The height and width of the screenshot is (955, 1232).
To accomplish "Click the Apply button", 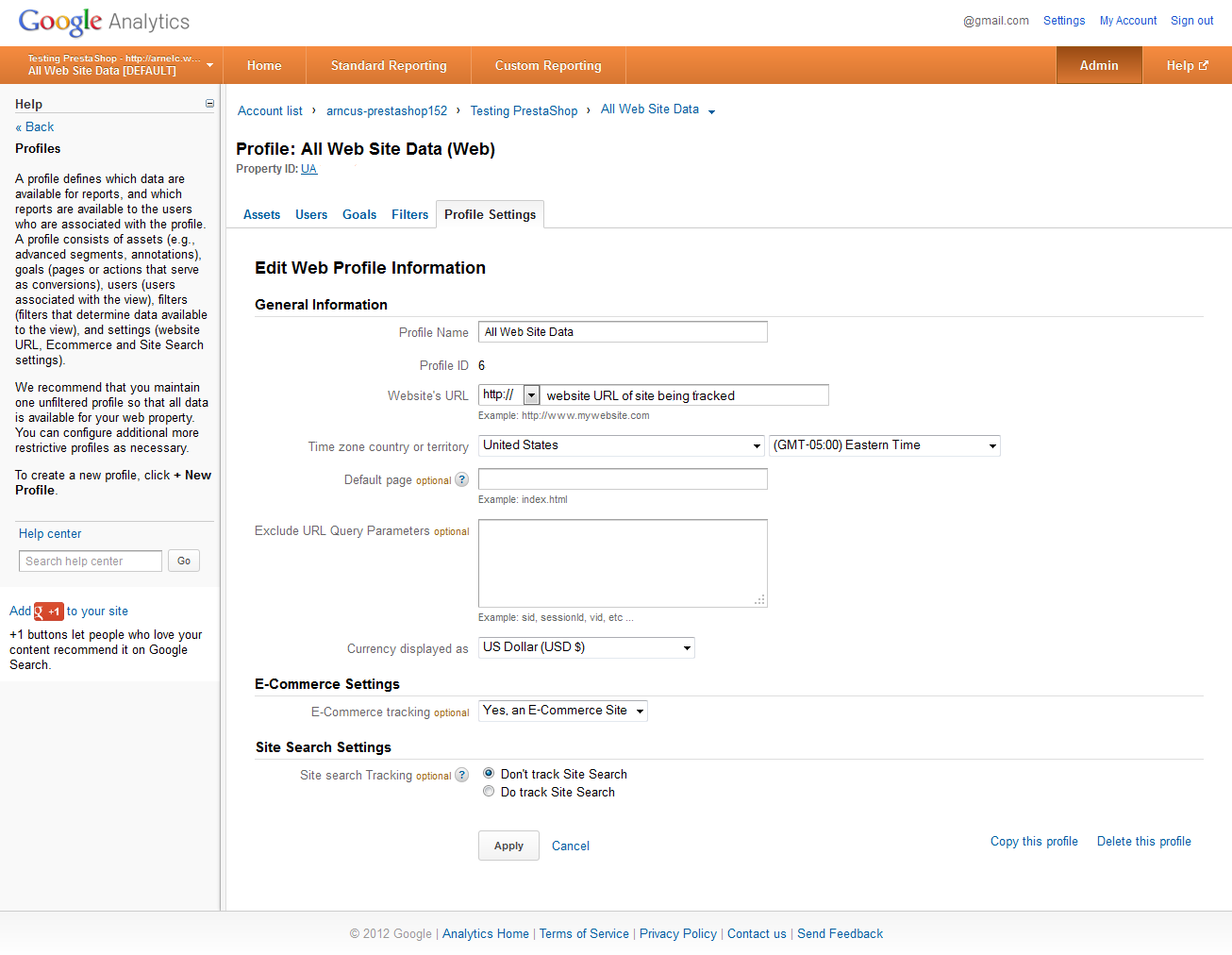I will pos(508,846).
